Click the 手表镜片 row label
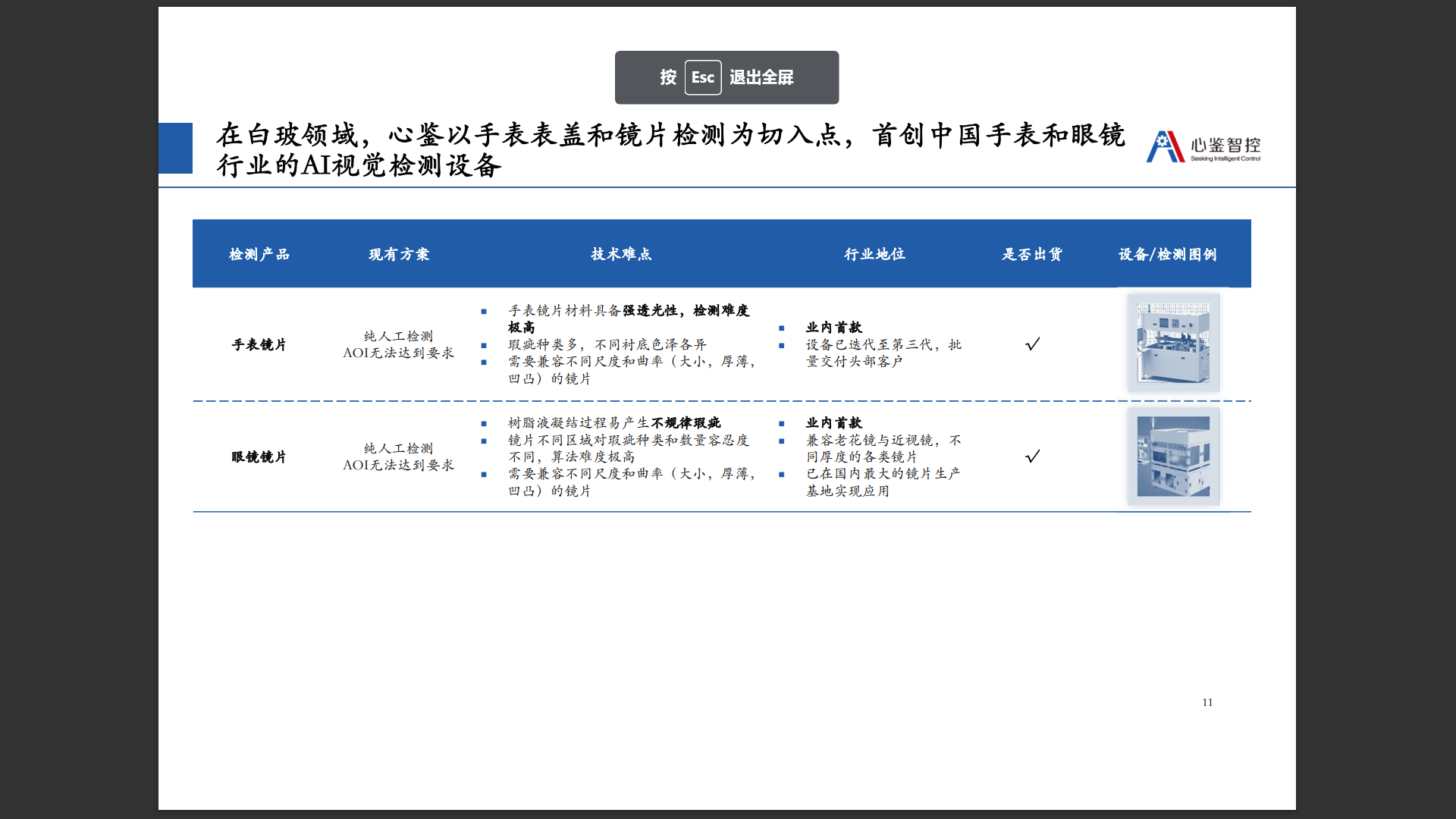The height and width of the screenshot is (819, 1456). [x=259, y=345]
